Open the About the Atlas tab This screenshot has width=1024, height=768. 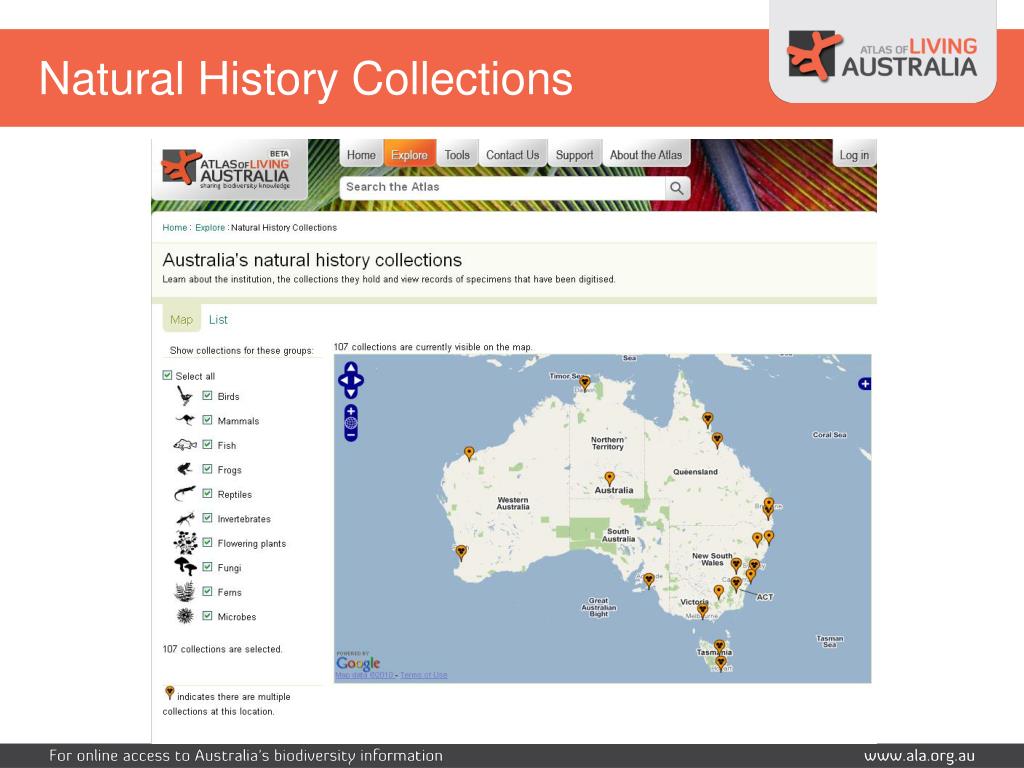click(646, 155)
